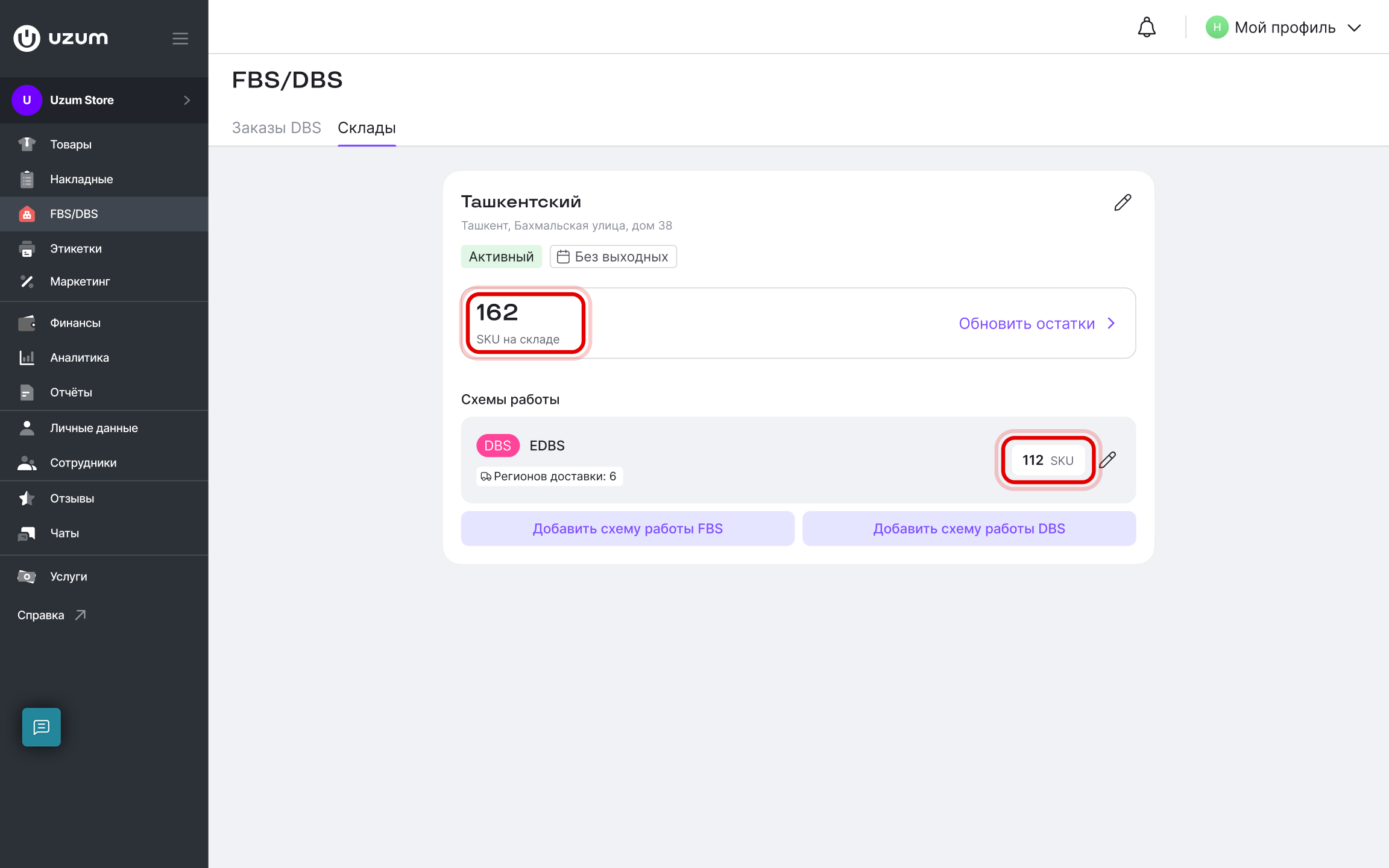Click the Аналитика chart icon

coord(27,357)
